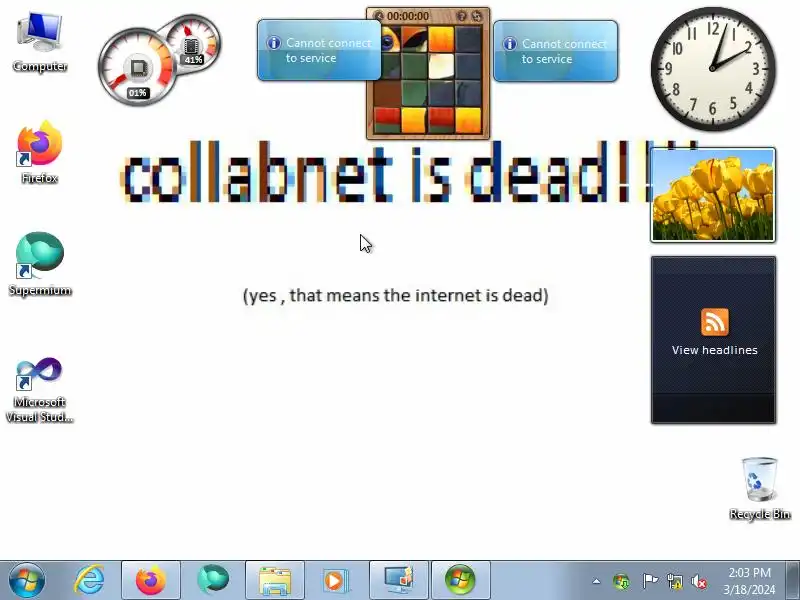Click the right weather gadget info icon
Viewport: 800px width, 600px height.
coord(510,44)
